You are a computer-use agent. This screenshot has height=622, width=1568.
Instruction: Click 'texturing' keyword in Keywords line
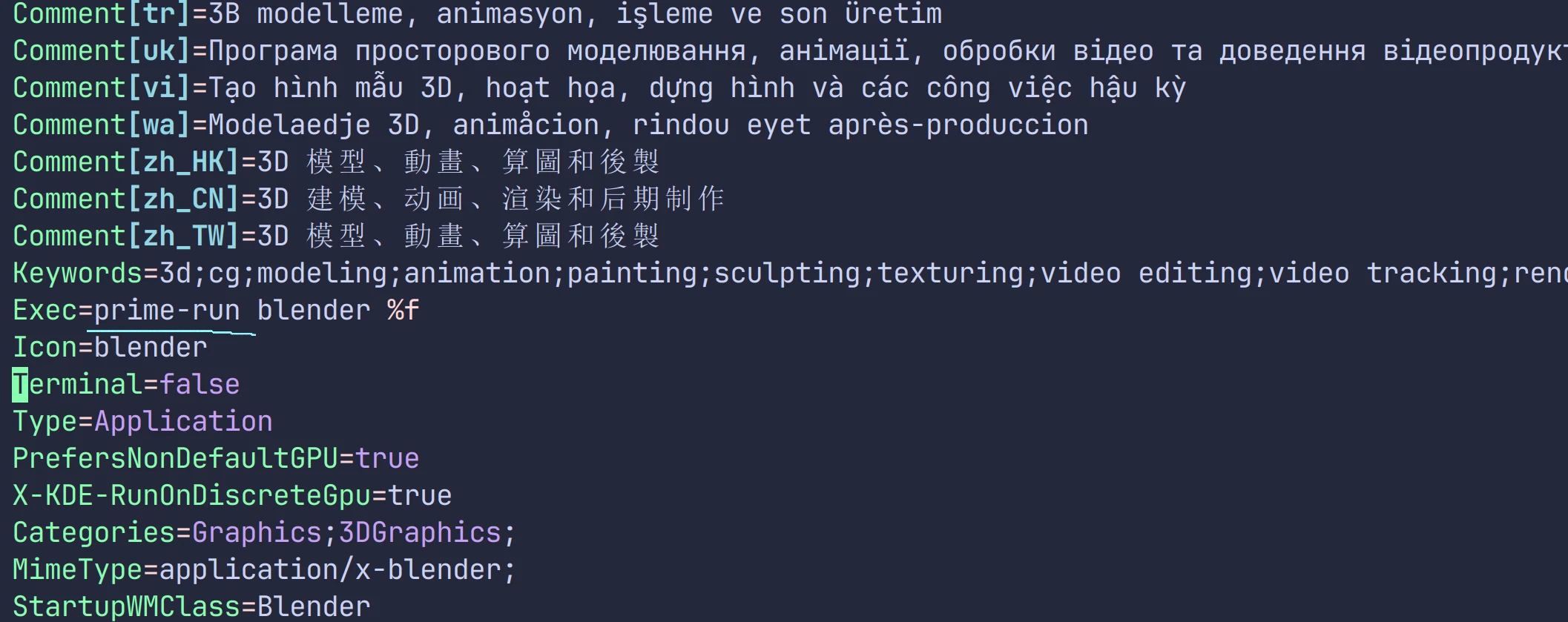tap(950, 274)
